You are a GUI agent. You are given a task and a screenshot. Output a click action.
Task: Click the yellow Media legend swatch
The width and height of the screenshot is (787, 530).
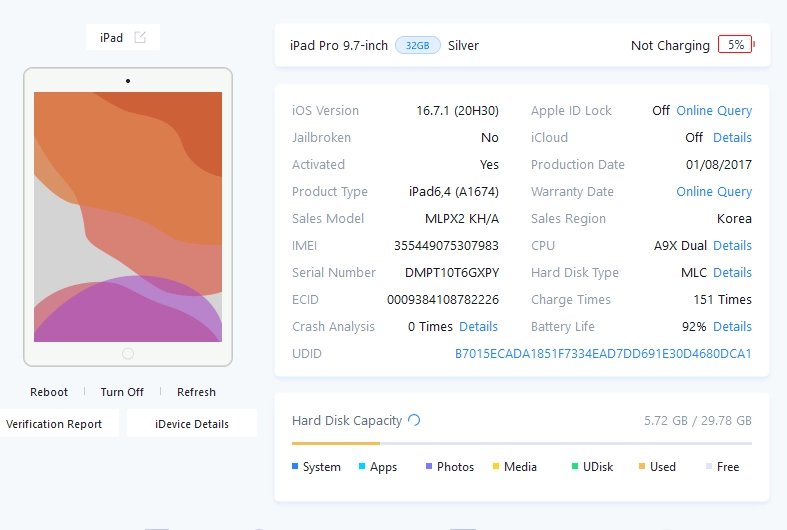496,466
